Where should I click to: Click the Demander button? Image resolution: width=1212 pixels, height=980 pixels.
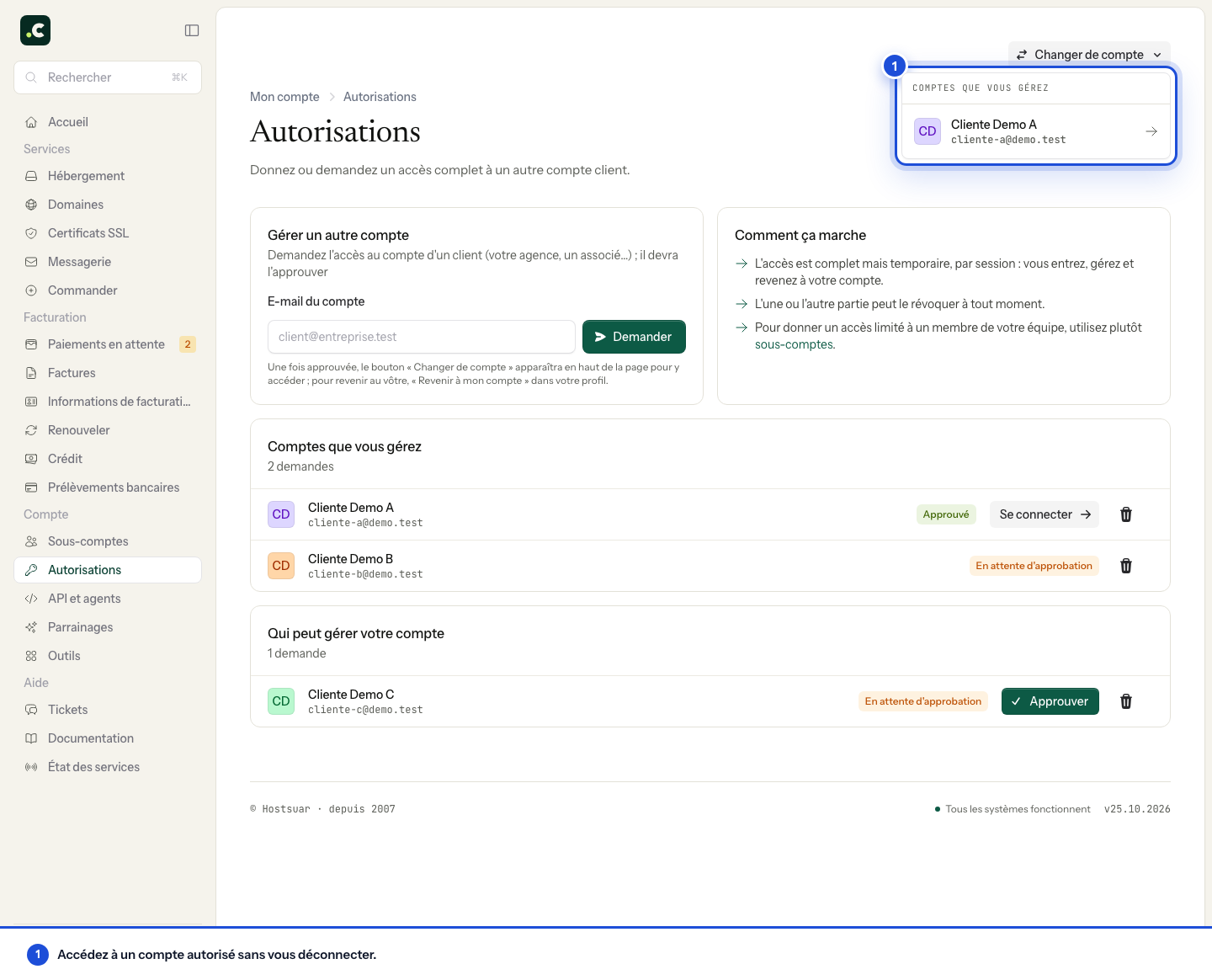(x=634, y=337)
